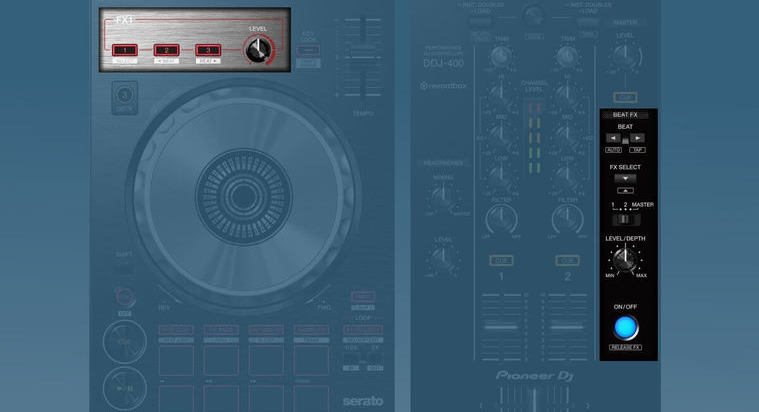Viewport: 759px width, 412px height.
Task: Click the deck play/pause button
Action: (124, 389)
